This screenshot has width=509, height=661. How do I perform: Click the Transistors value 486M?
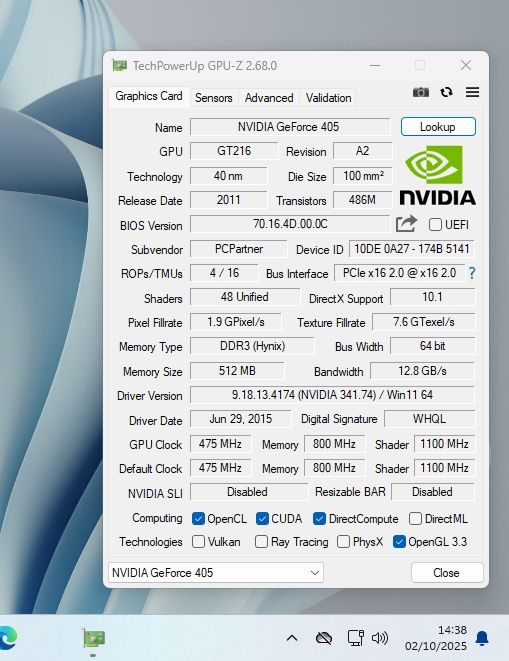pos(363,200)
